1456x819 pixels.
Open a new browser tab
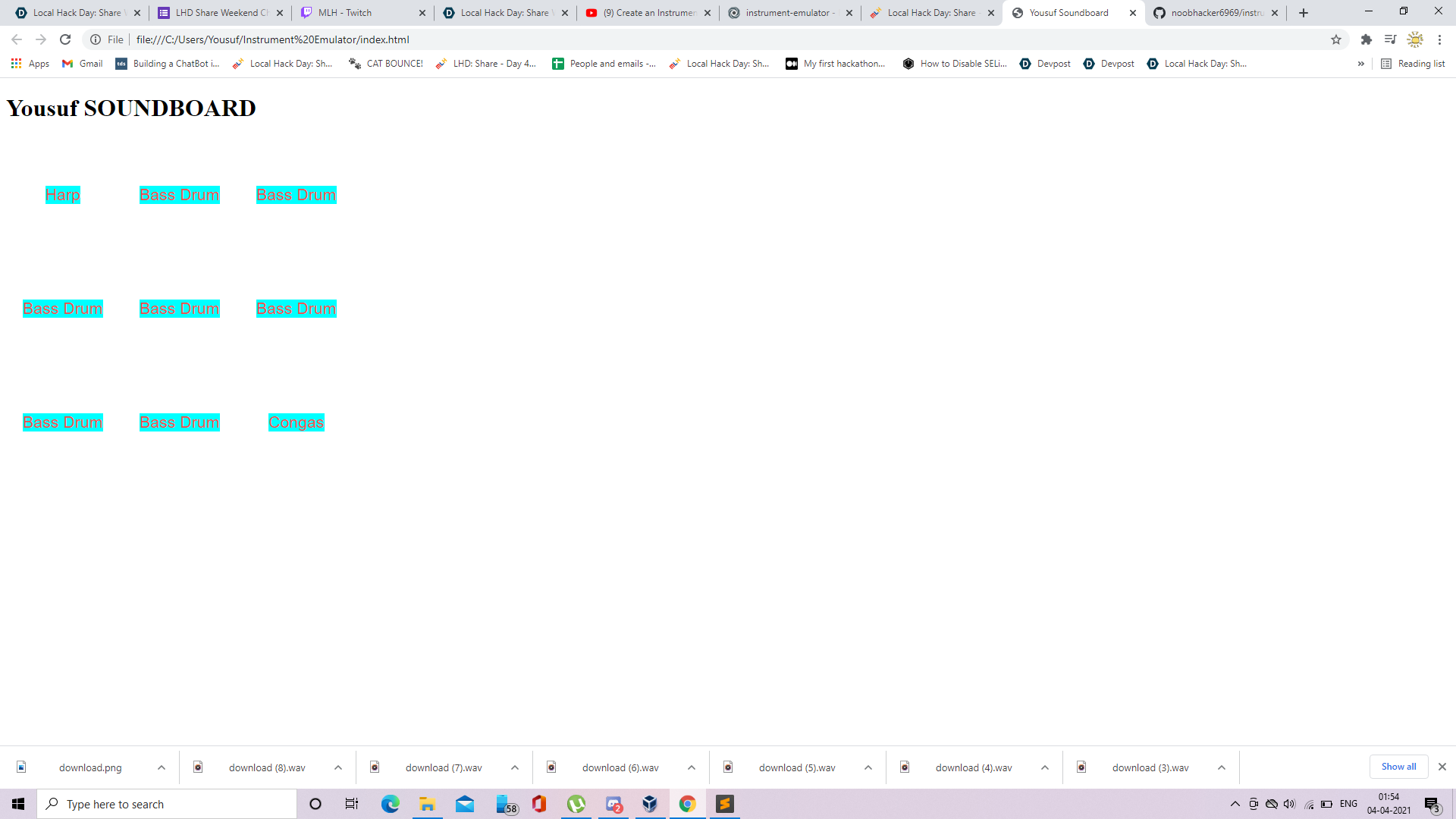point(1303,13)
